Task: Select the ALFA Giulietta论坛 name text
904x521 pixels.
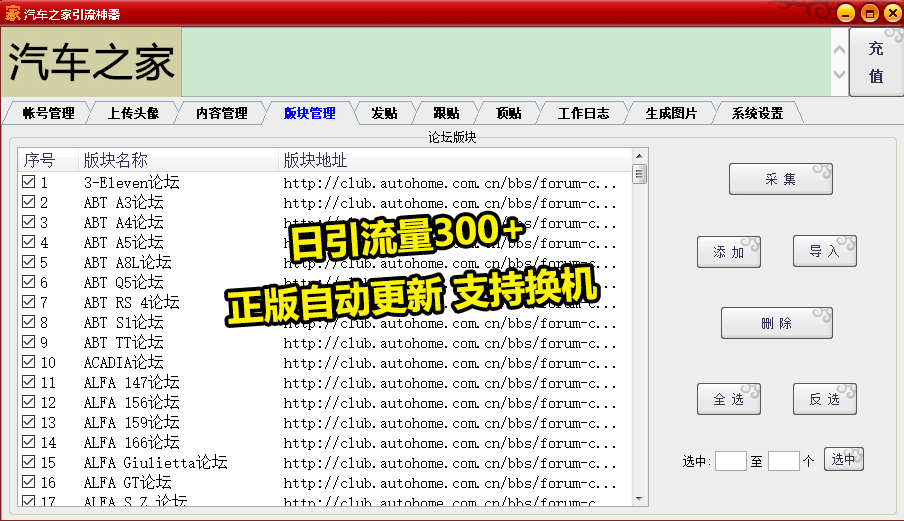Action: point(156,462)
